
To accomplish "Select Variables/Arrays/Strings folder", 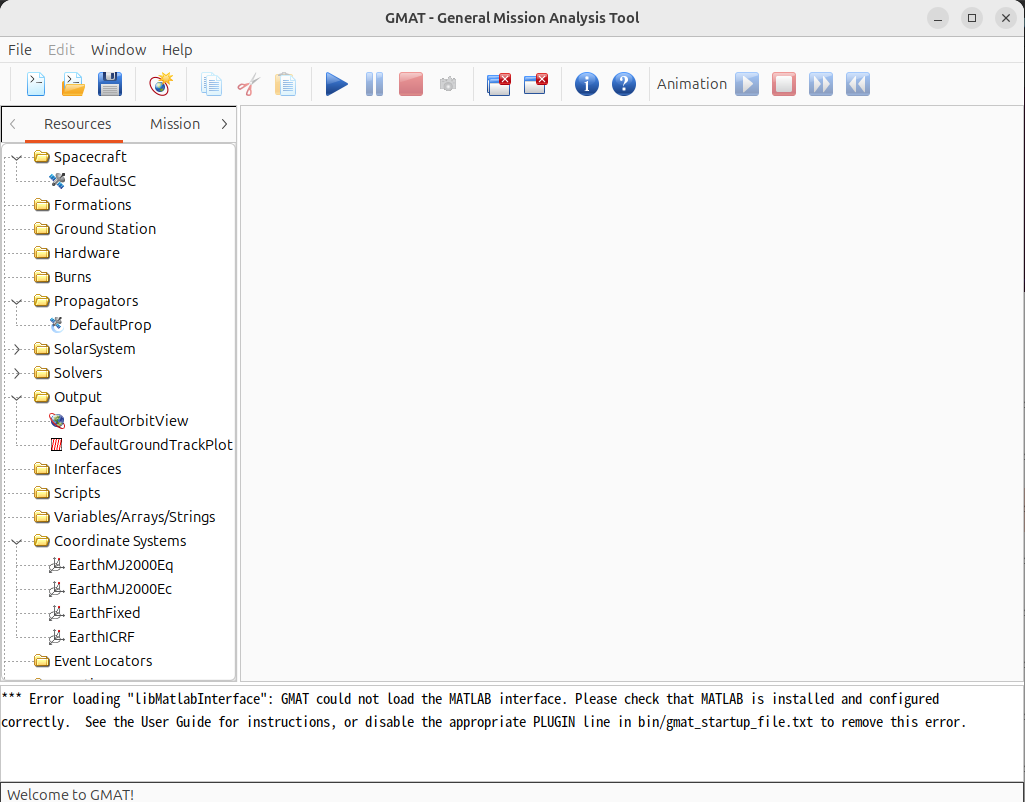I will point(135,517).
